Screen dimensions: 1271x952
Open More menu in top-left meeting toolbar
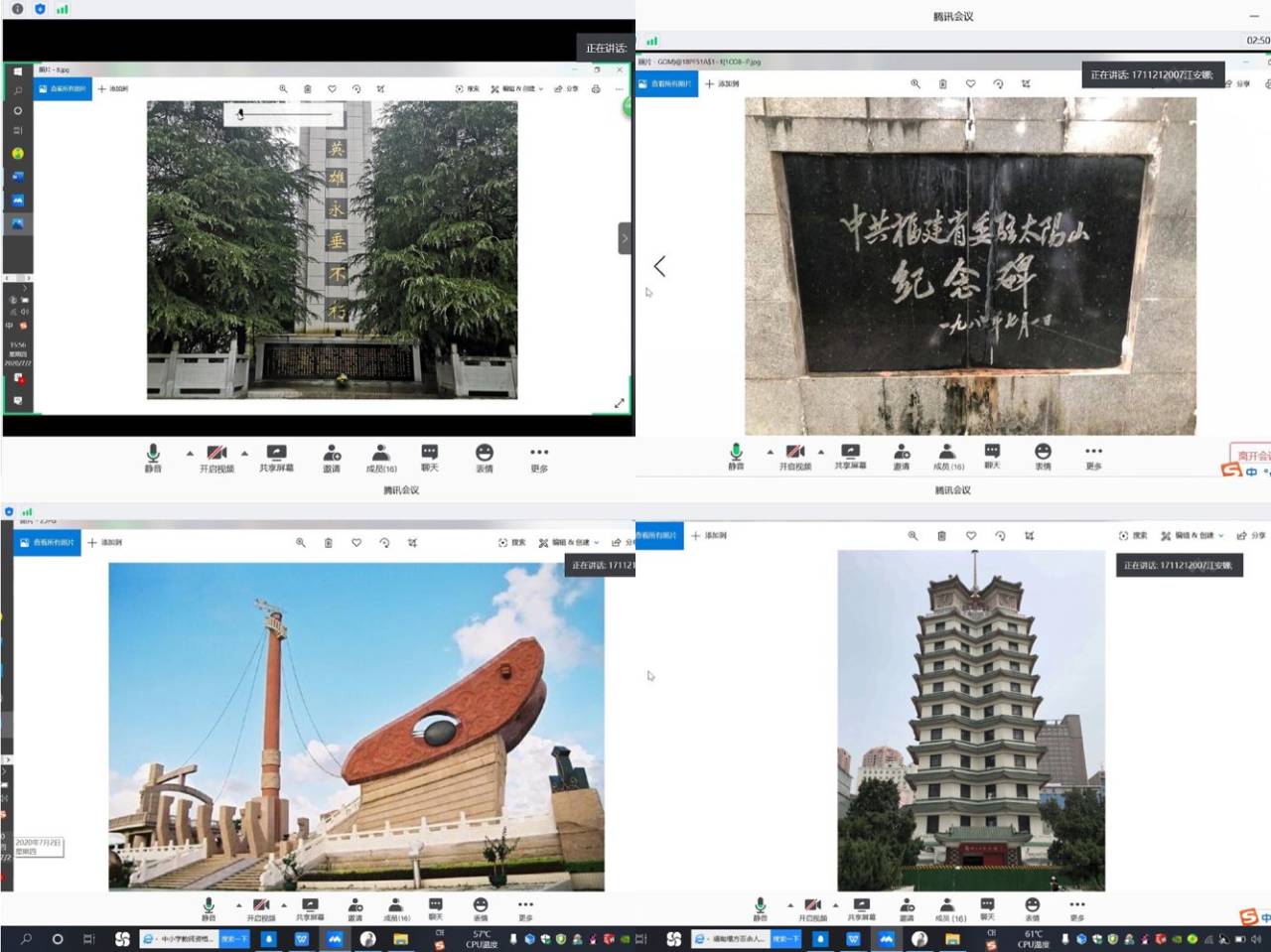coord(539,456)
